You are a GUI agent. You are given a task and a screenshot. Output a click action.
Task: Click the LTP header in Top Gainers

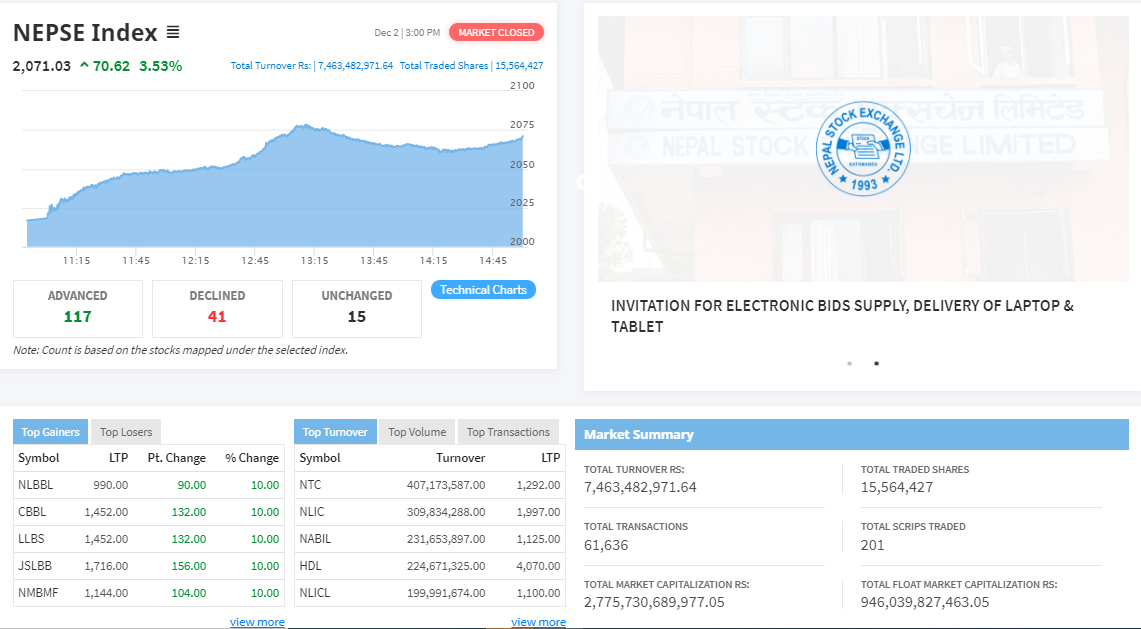pos(119,458)
